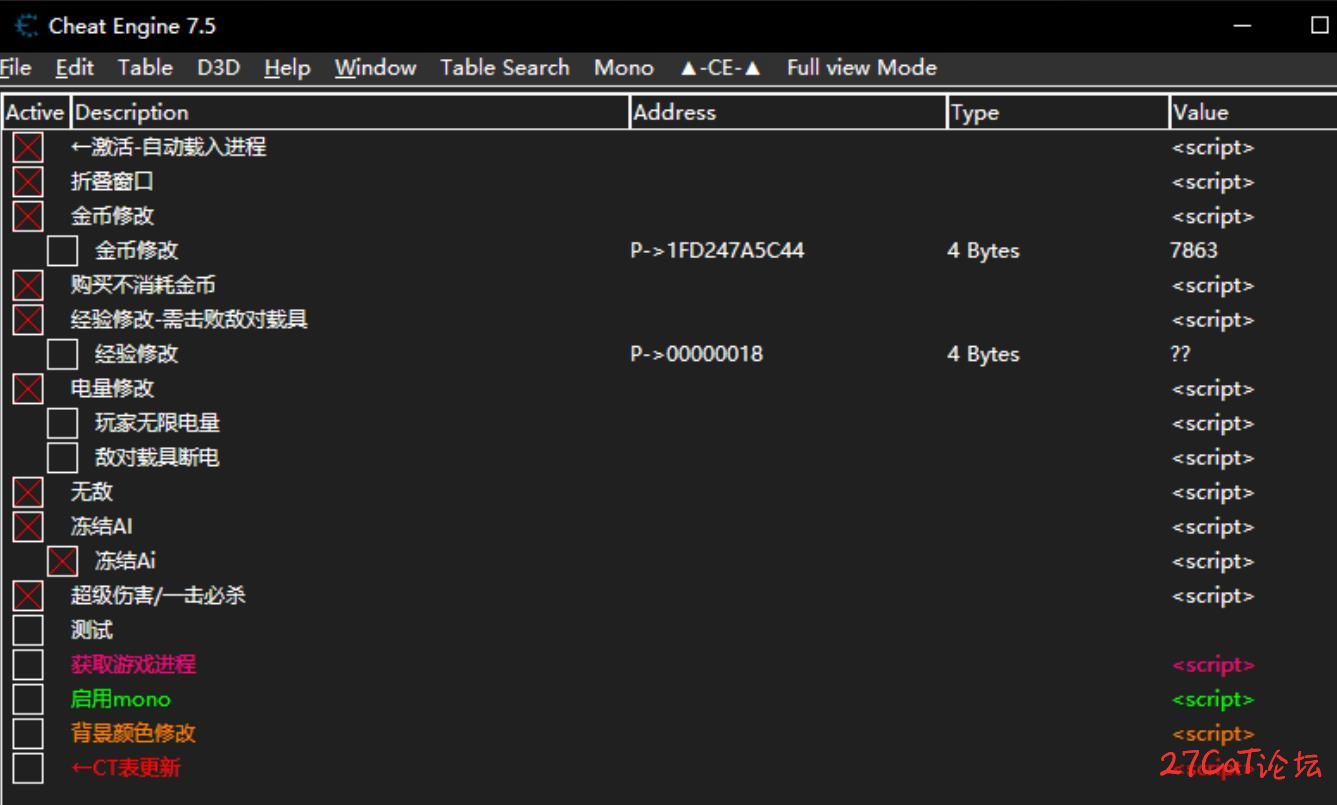This screenshot has height=805, width=1337.
Task: Open the Edit menu
Action: coord(74,68)
